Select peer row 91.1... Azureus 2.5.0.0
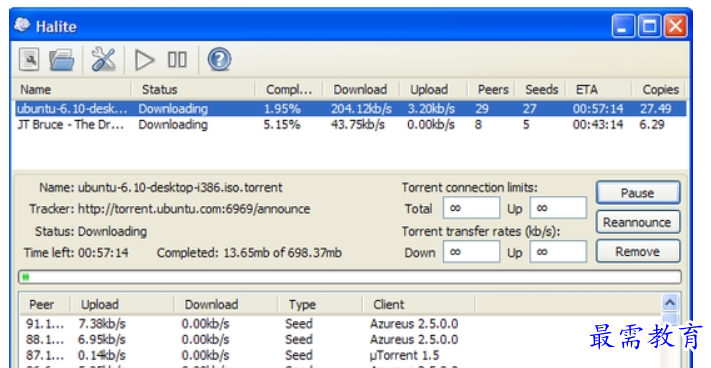The image size is (711, 368). [340, 324]
